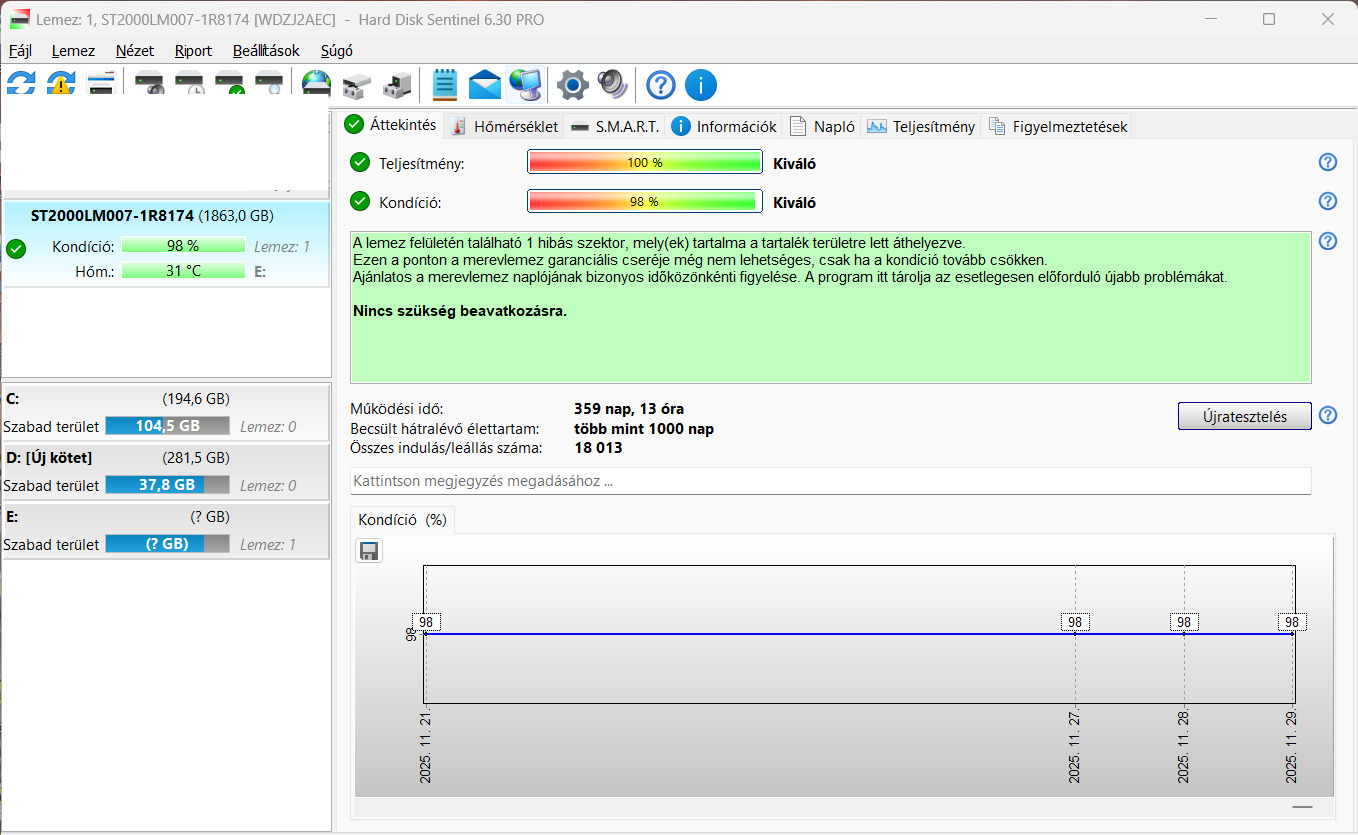1358x835 pixels.
Task: Click help icon beside Kondíció row
Action: click(1328, 201)
